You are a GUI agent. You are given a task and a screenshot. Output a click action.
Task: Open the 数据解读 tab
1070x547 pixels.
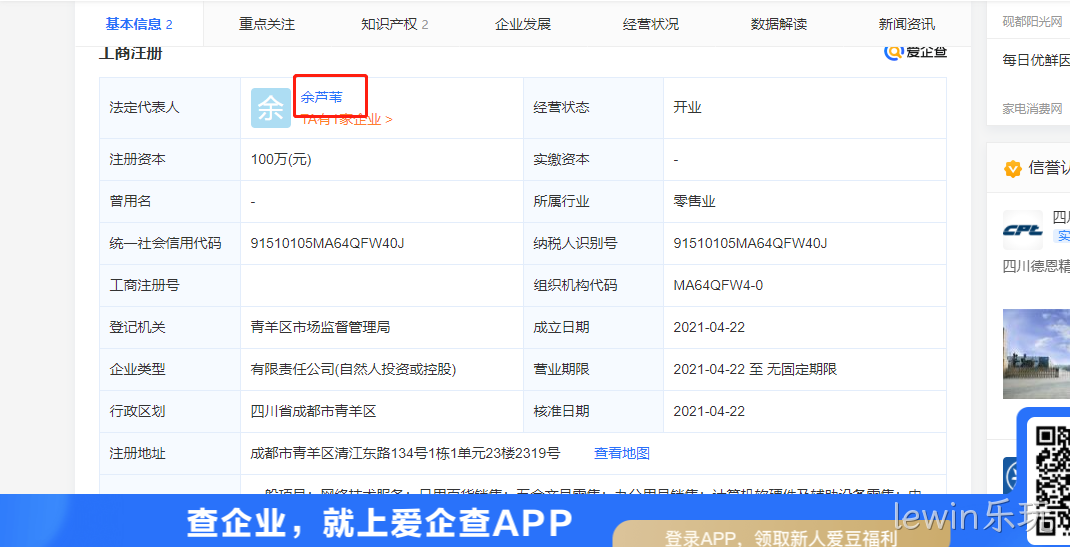pyautogui.click(x=779, y=25)
